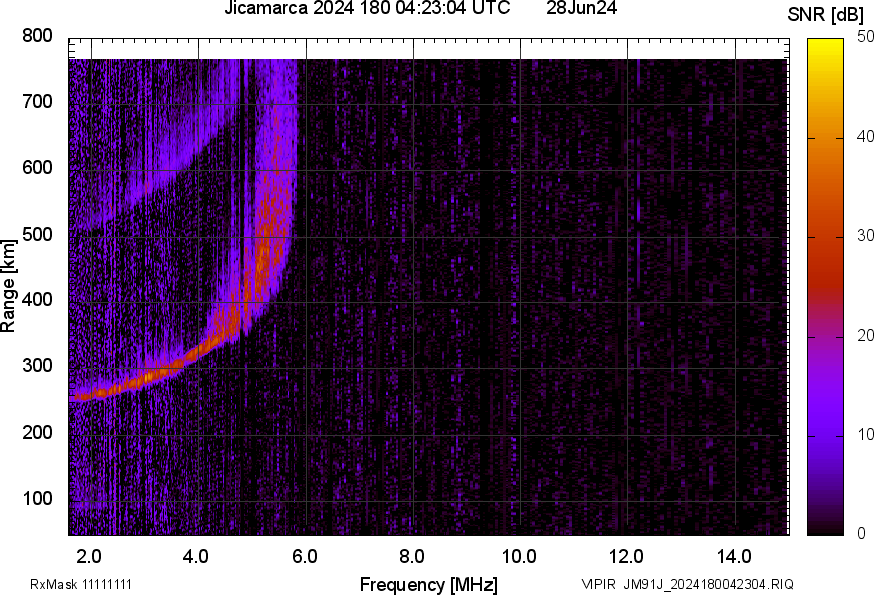Click the 'SNR [dB]' colorbar title
Image resolution: width=874 pixels, height=595 pixels.
coord(826,15)
